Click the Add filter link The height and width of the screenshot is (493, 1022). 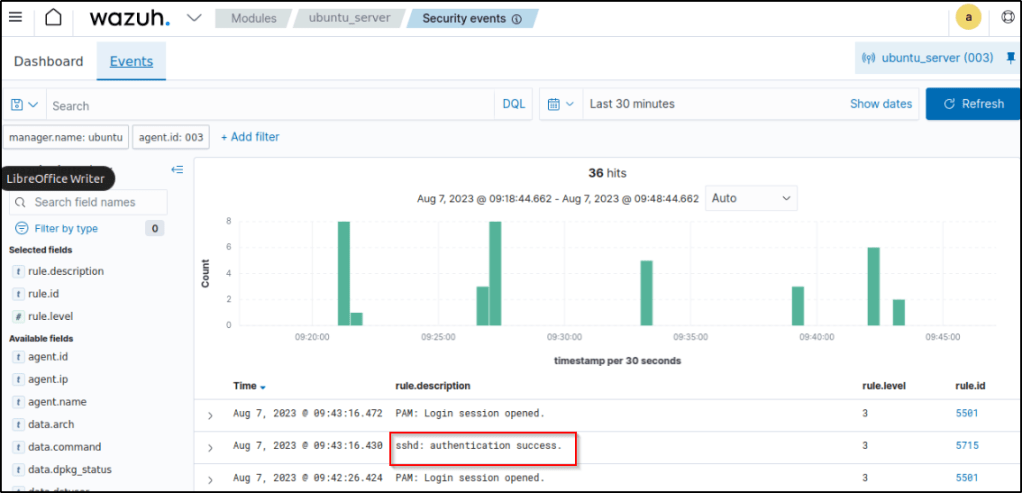[250, 136]
